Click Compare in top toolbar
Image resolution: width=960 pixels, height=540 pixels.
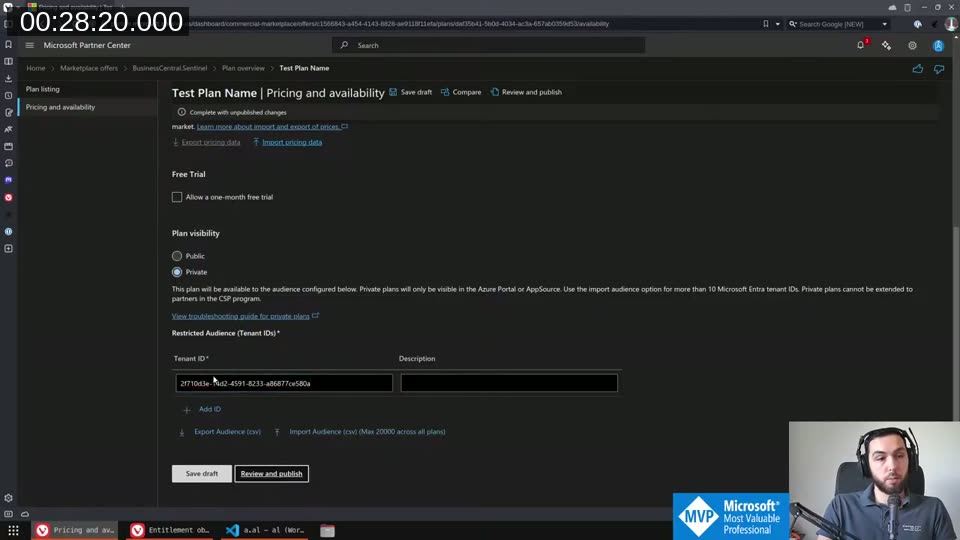461,92
